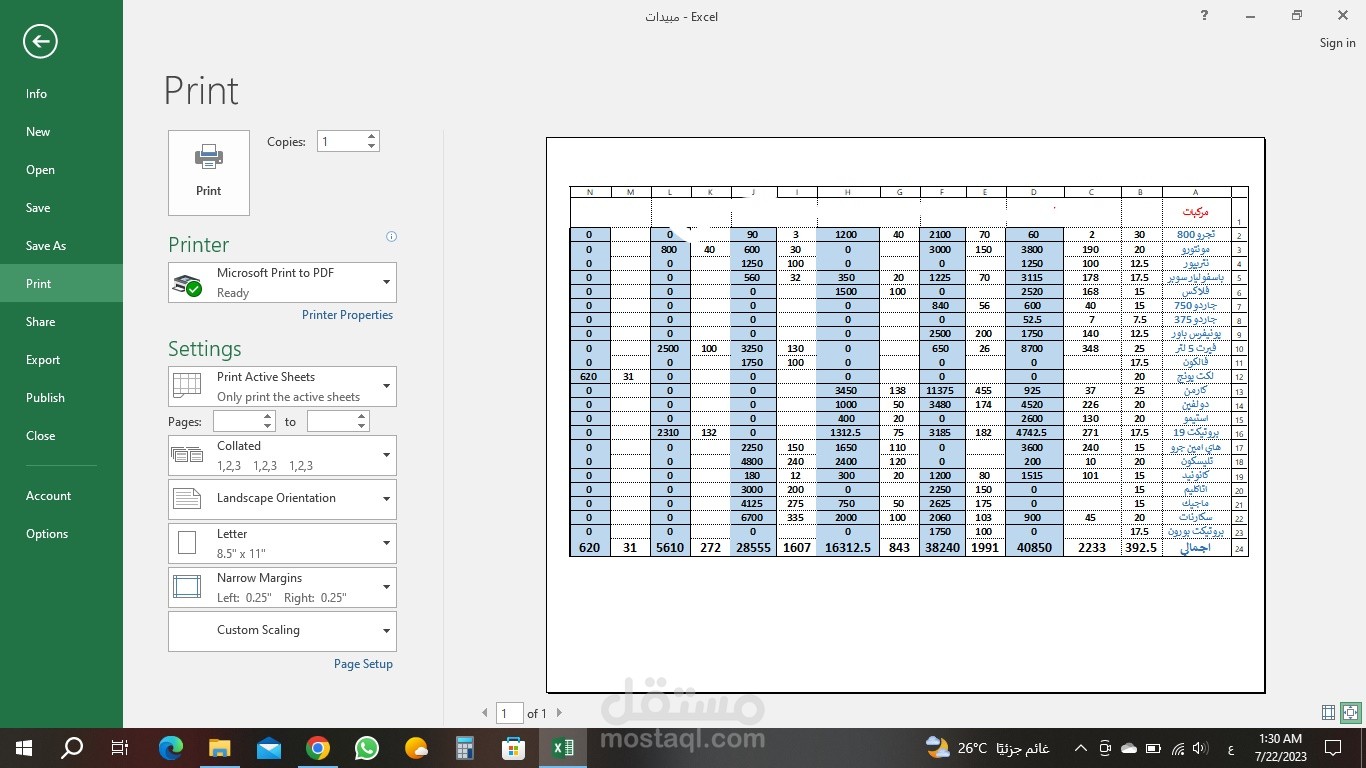
Task: Select Export in the Backstage menu
Action: 61,360
